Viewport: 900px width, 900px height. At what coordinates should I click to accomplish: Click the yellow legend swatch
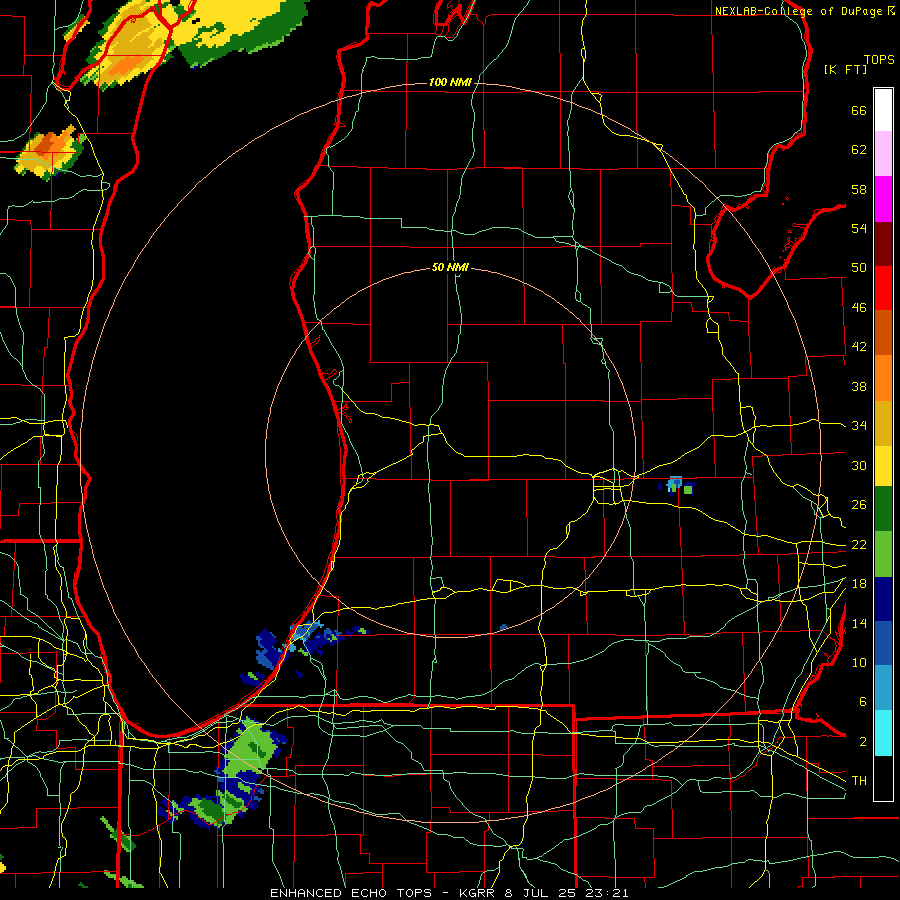[x=883, y=465]
